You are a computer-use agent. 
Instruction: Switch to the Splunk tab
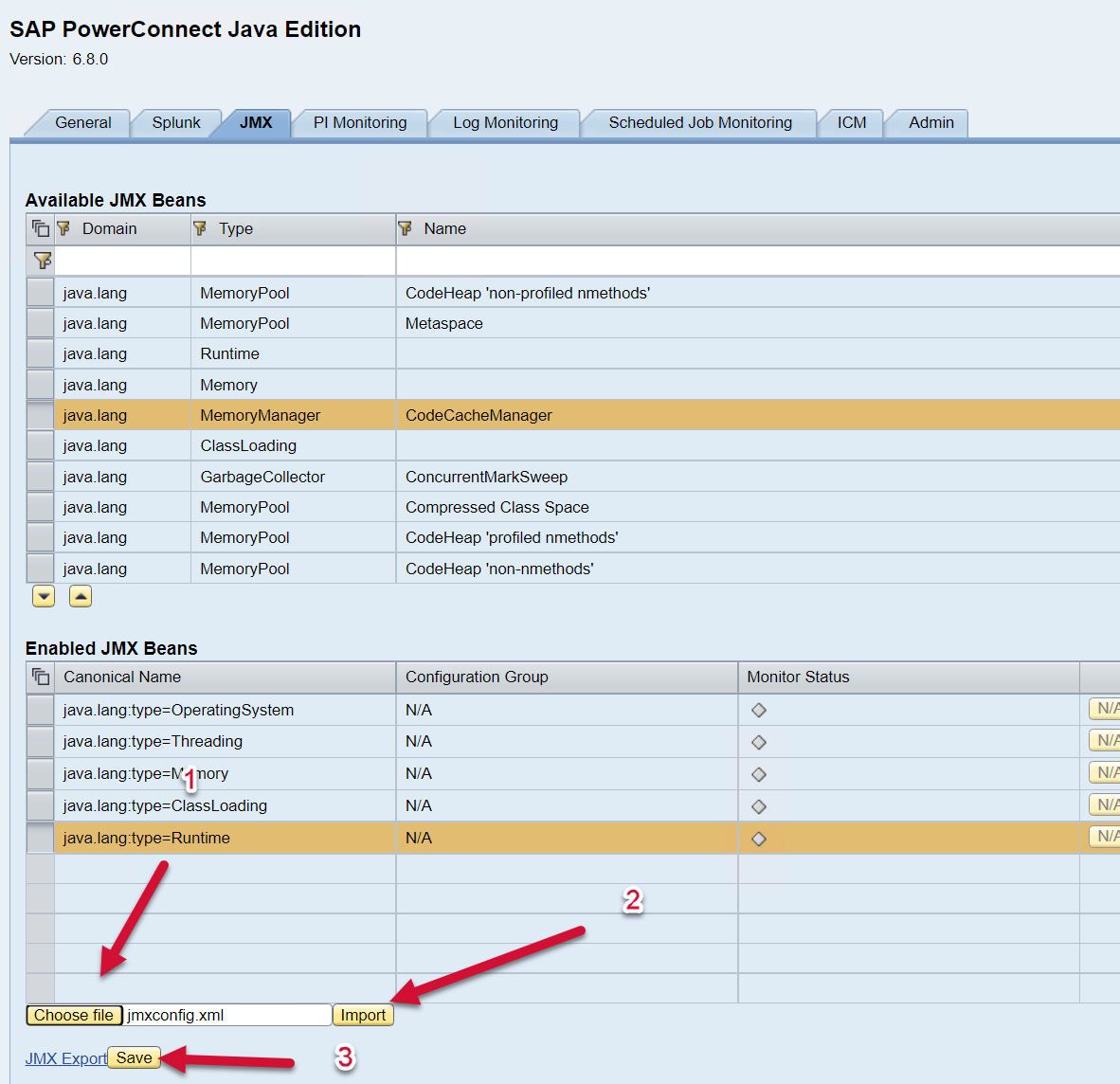(176, 122)
